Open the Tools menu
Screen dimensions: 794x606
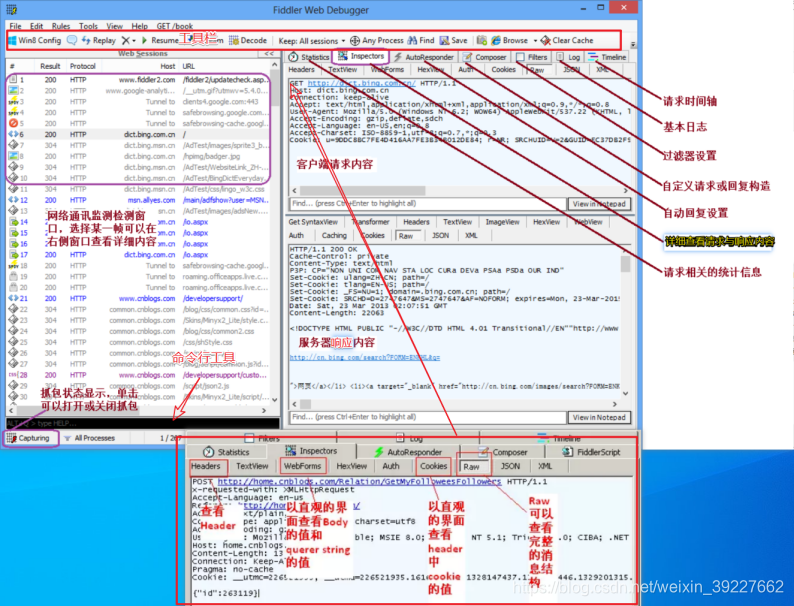point(88,26)
